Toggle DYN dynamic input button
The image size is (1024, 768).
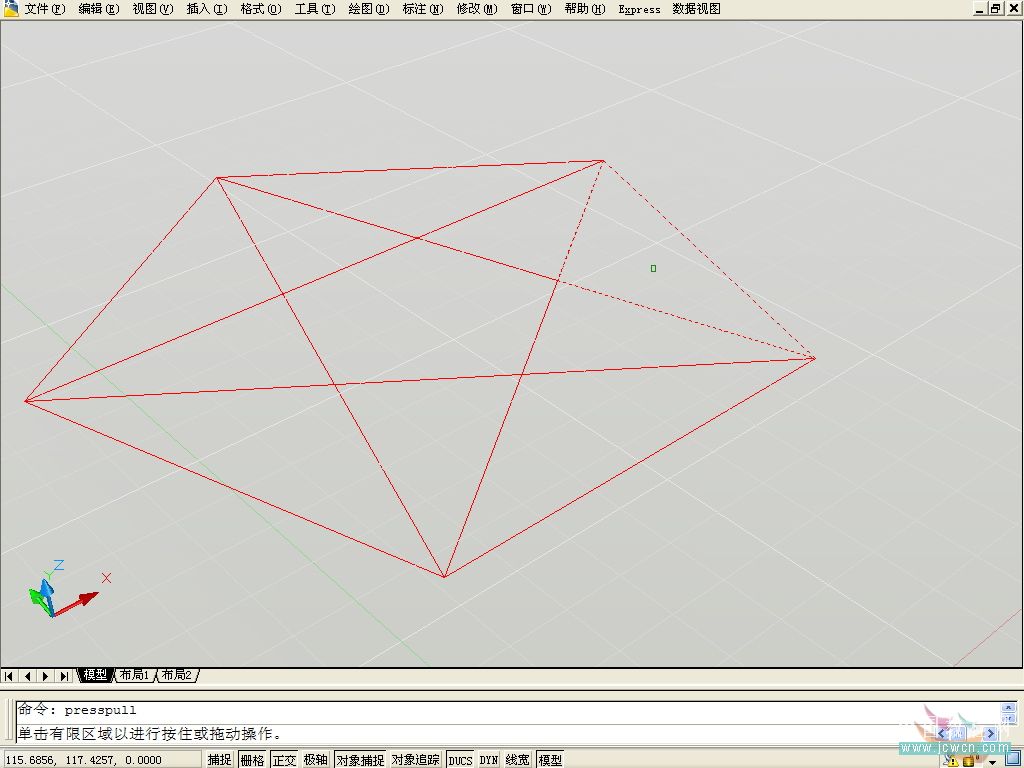pyautogui.click(x=488, y=760)
